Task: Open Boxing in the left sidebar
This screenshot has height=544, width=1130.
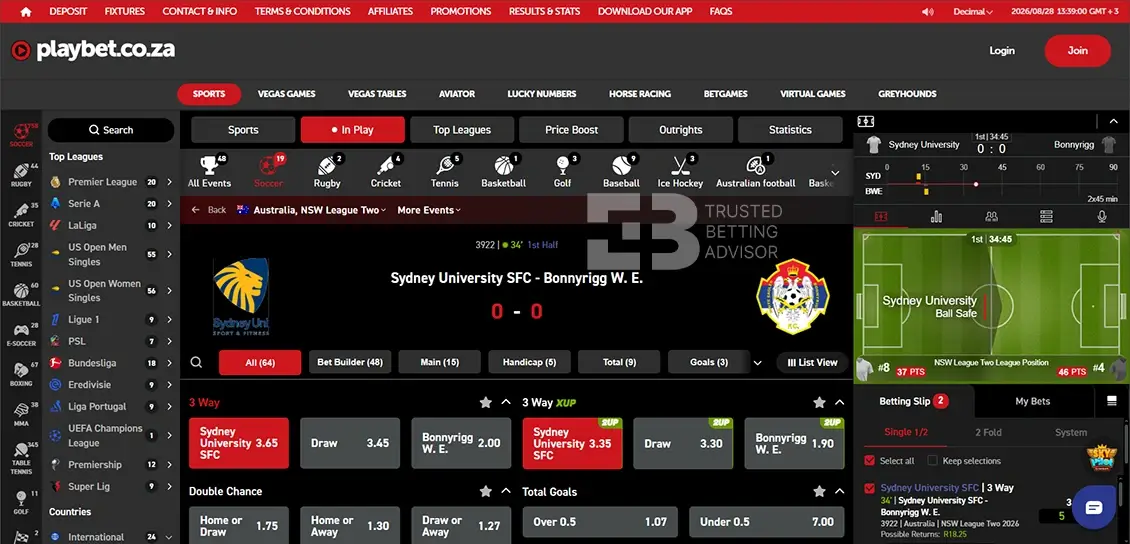Action: coord(22,374)
